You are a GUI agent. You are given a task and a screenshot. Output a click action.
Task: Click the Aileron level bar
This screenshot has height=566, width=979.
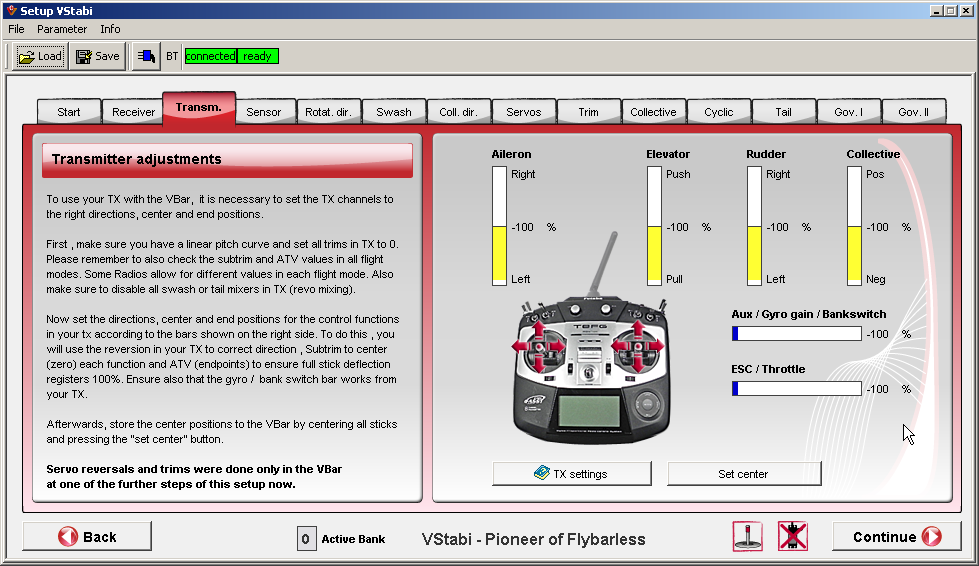click(499, 226)
